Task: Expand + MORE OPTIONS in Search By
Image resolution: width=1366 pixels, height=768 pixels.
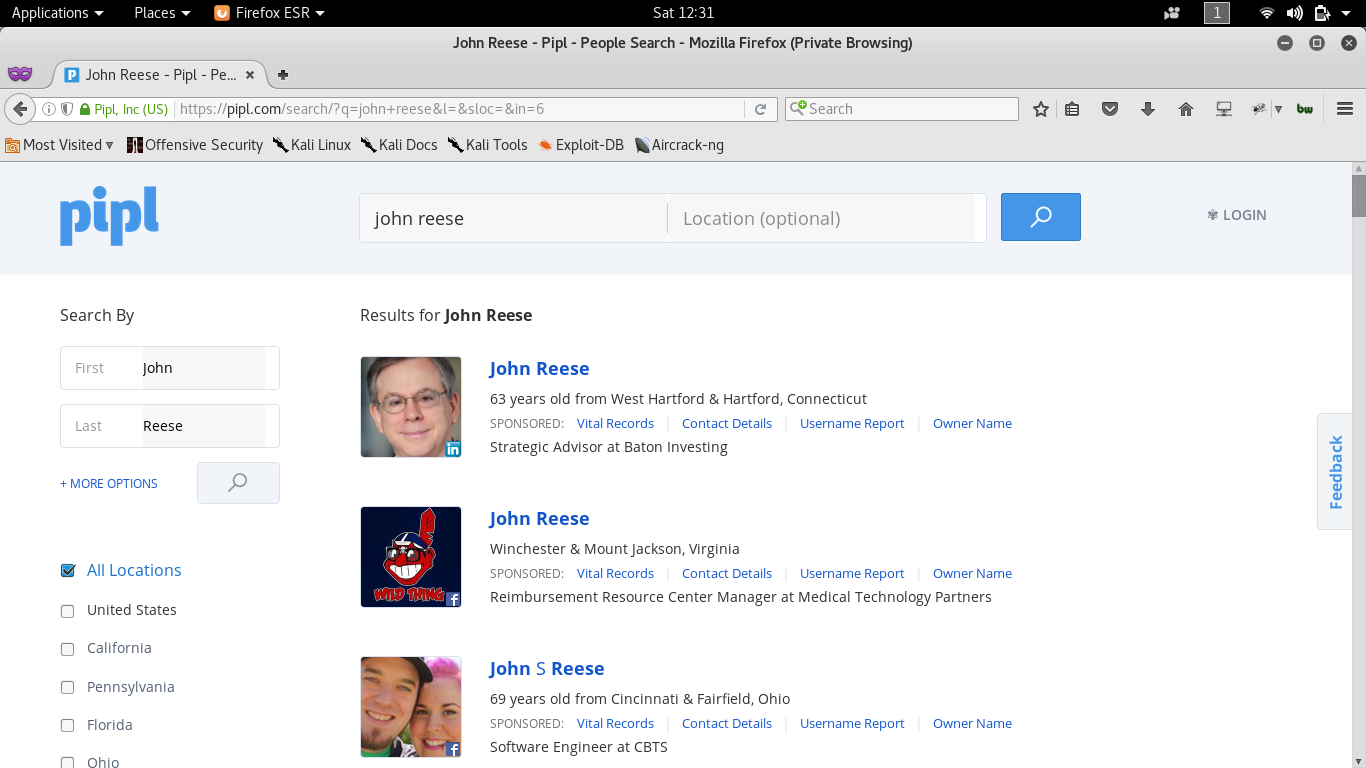Action: coord(109,483)
